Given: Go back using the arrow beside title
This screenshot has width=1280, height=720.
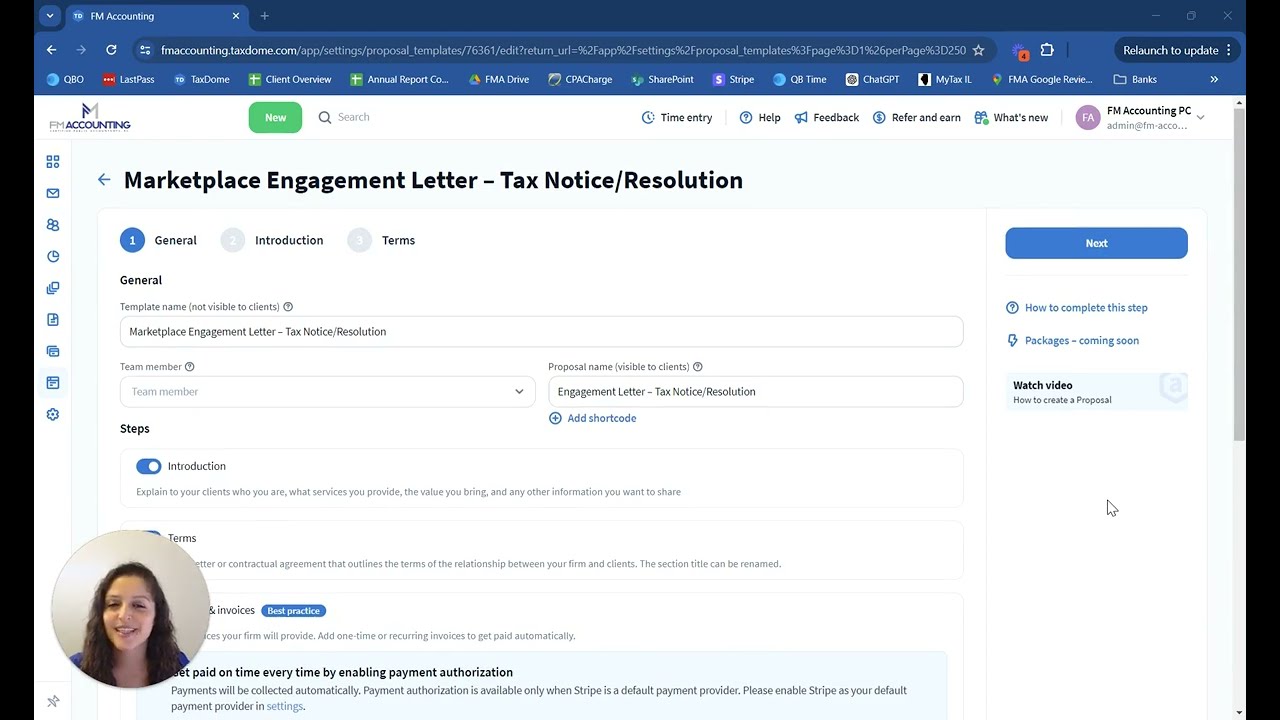Looking at the screenshot, I should click(104, 180).
